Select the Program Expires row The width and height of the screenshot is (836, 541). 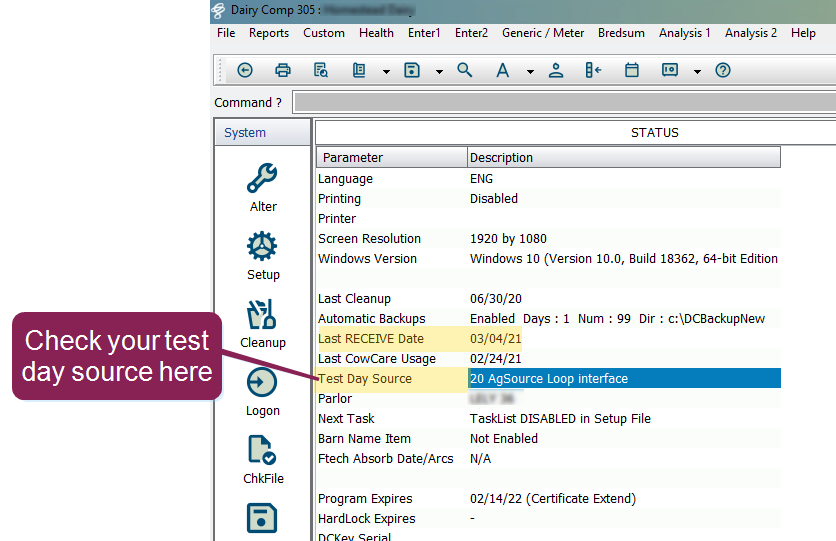pos(549,499)
